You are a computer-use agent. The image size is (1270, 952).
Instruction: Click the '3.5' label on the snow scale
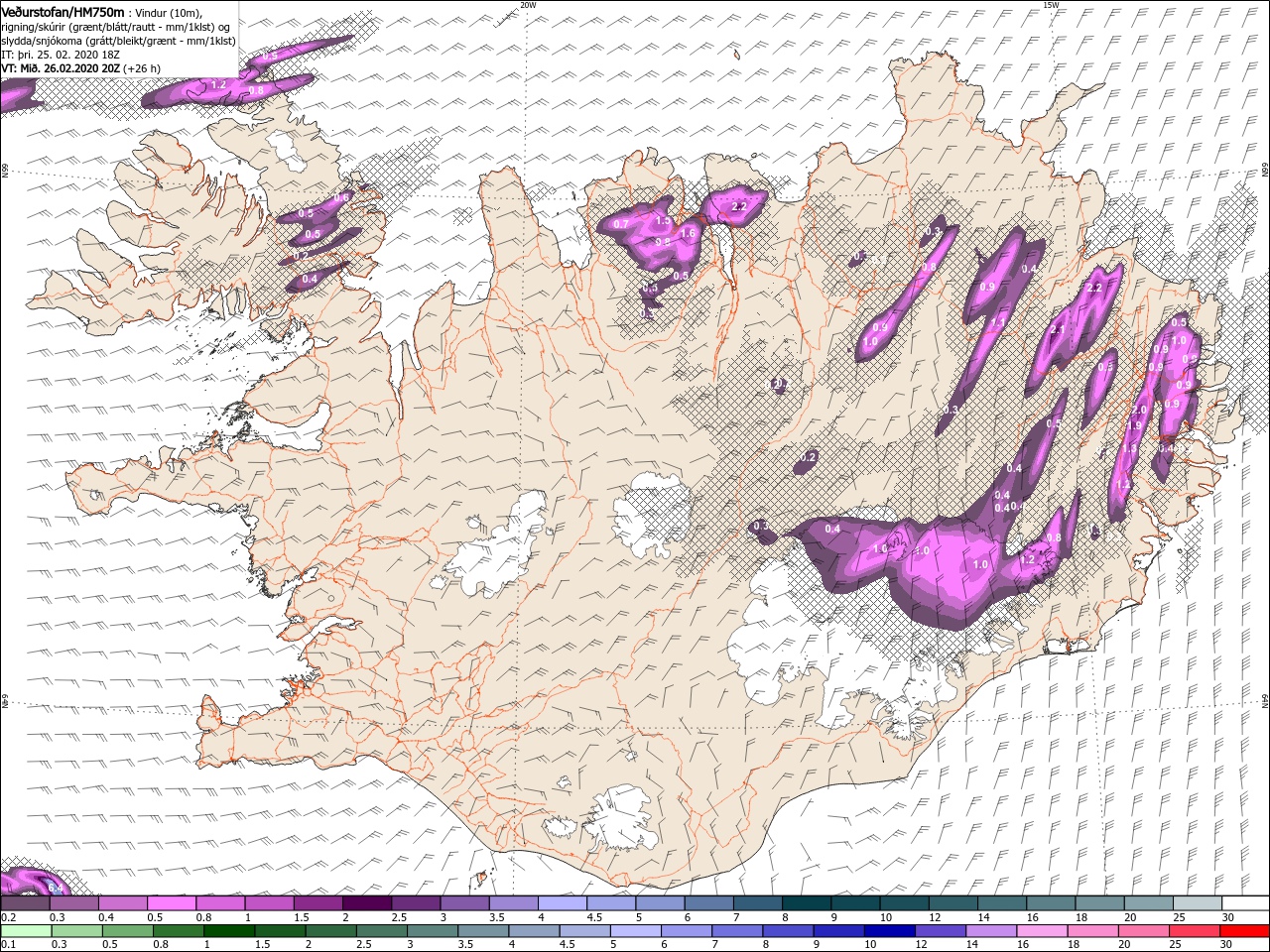click(x=496, y=917)
